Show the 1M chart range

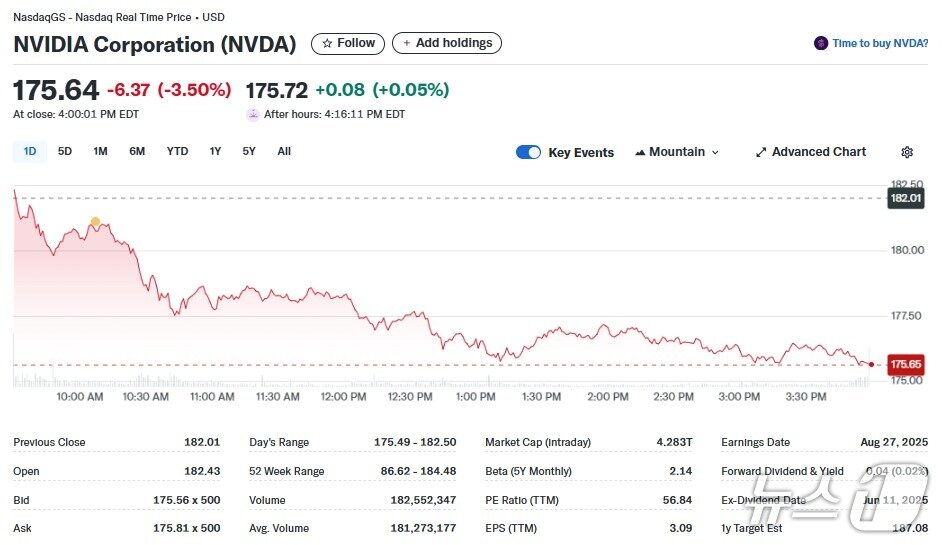(100, 151)
